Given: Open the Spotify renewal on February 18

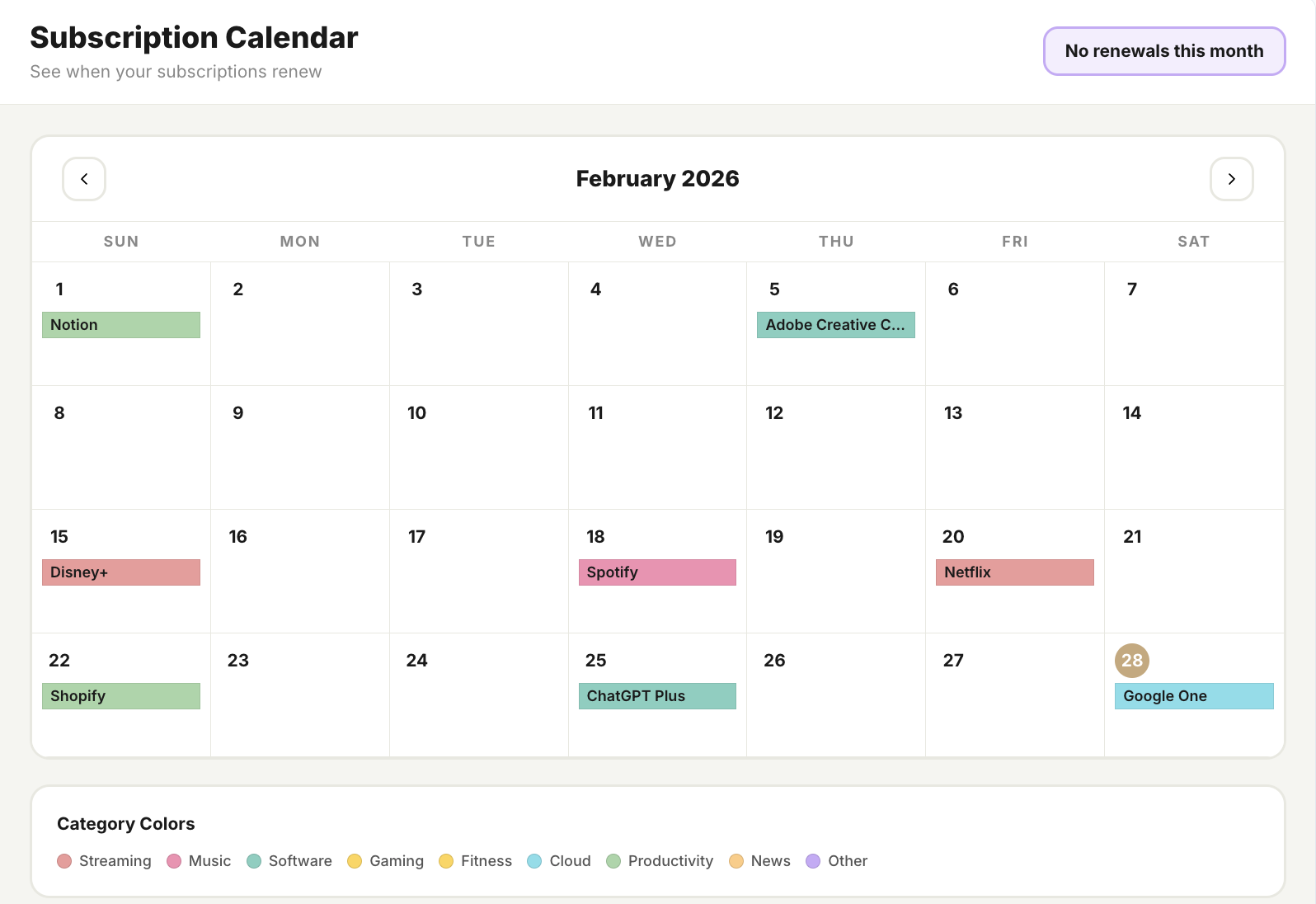Looking at the screenshot, I should coord(657,572).
